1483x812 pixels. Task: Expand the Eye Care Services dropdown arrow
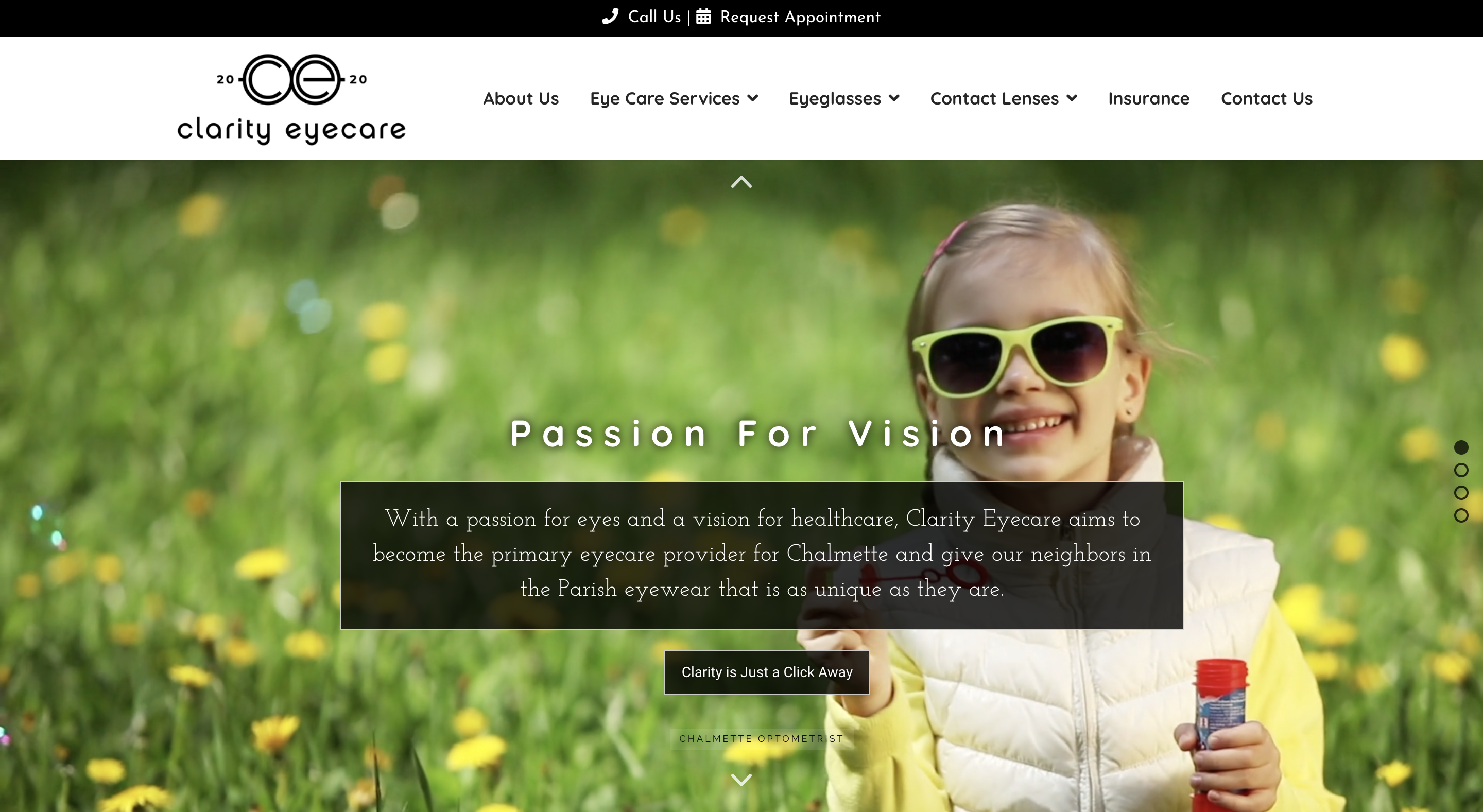click(x=752, y=98)
